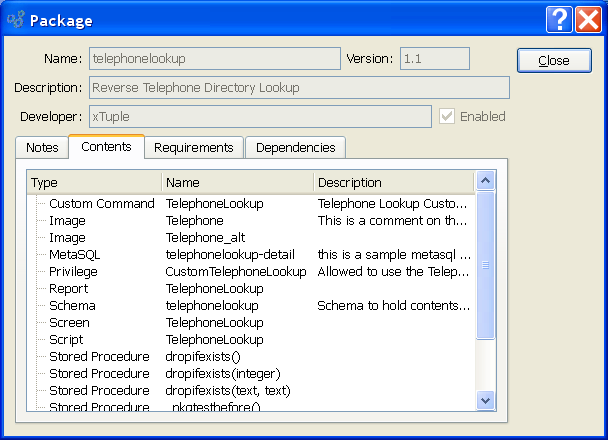Select the Dependencies tab
This screenshot has height=440, width=608.
[295, 147]
